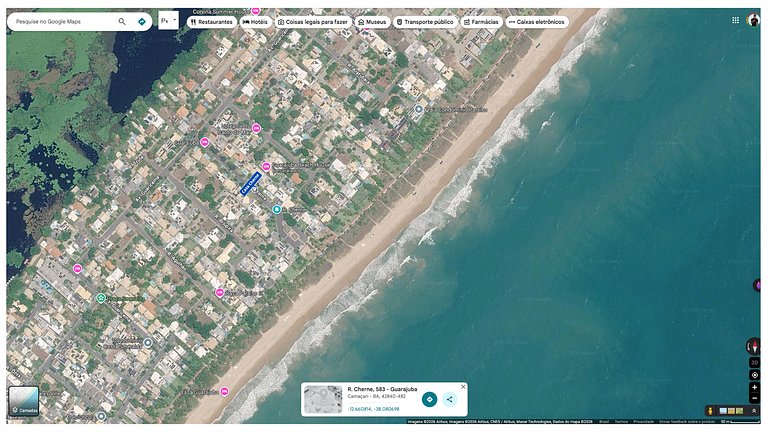768x432 pixels.
Task: Share the R. Cherne location
Action: (x=450, y=399)
